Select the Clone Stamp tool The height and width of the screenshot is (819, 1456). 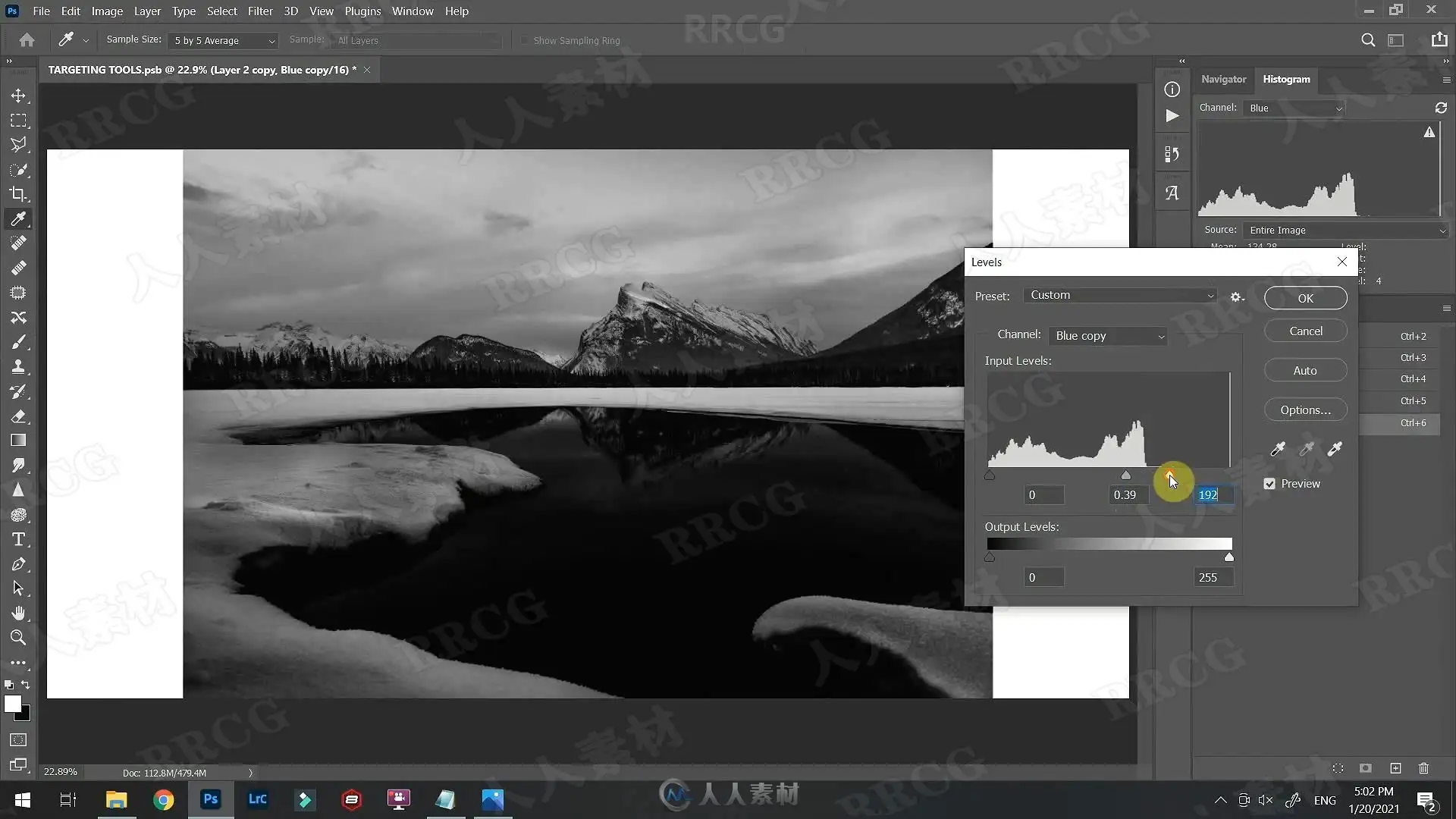coord(19,367)
